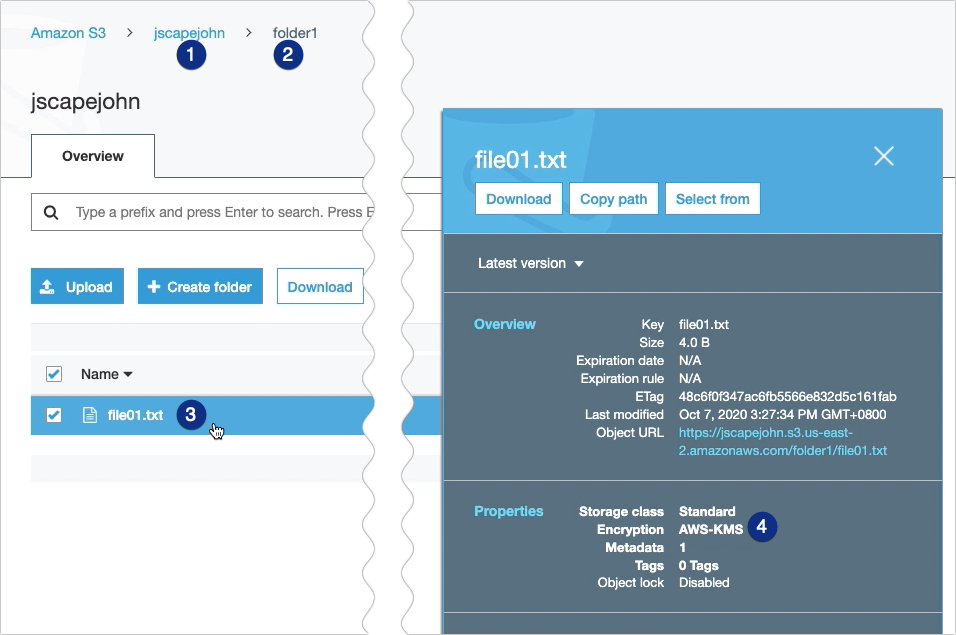Viewport: 956px width, 635px height.
Task: Click the search magnifier icon
Action: tap(50, 213)
